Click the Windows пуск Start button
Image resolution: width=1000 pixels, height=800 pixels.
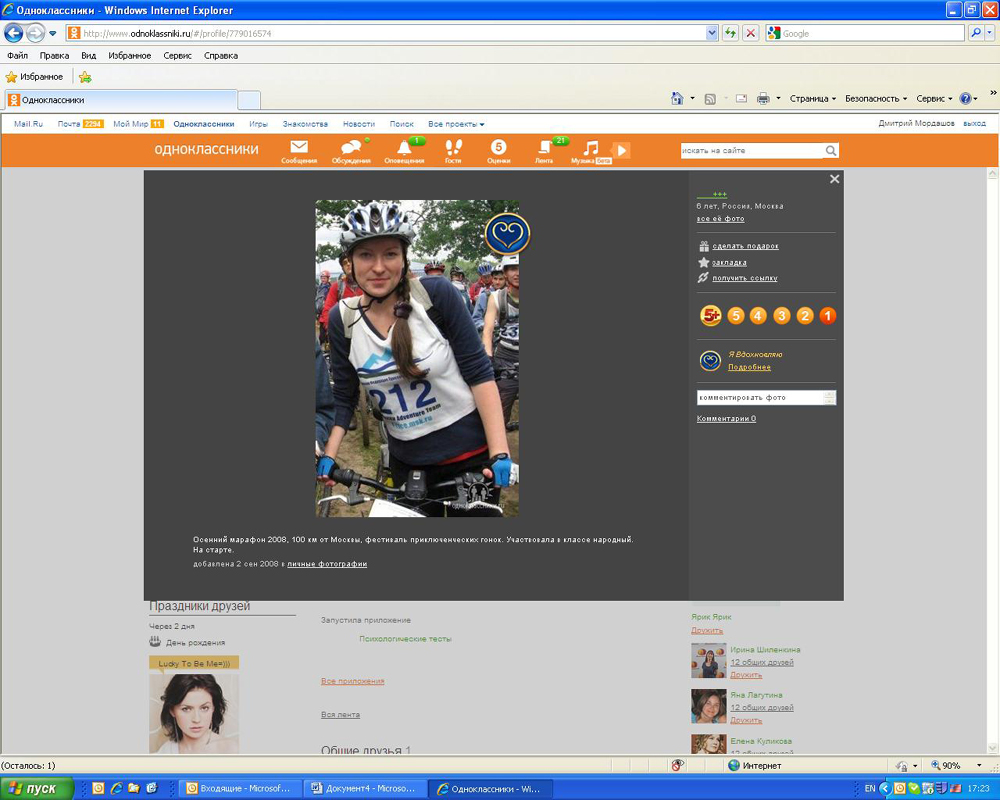37,789
